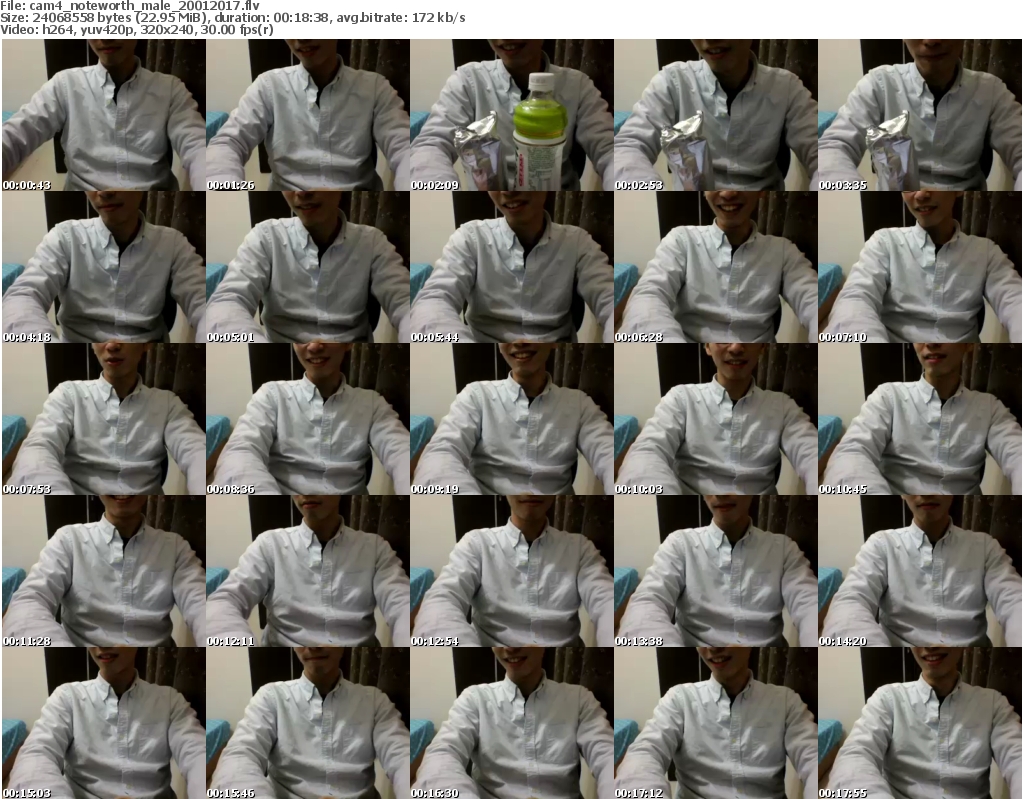The height and width of the screenshot is (799, 1024).
Task: Open the frame labeled 00:10:03
Action: pyautogui.click(x=716, y=419)
